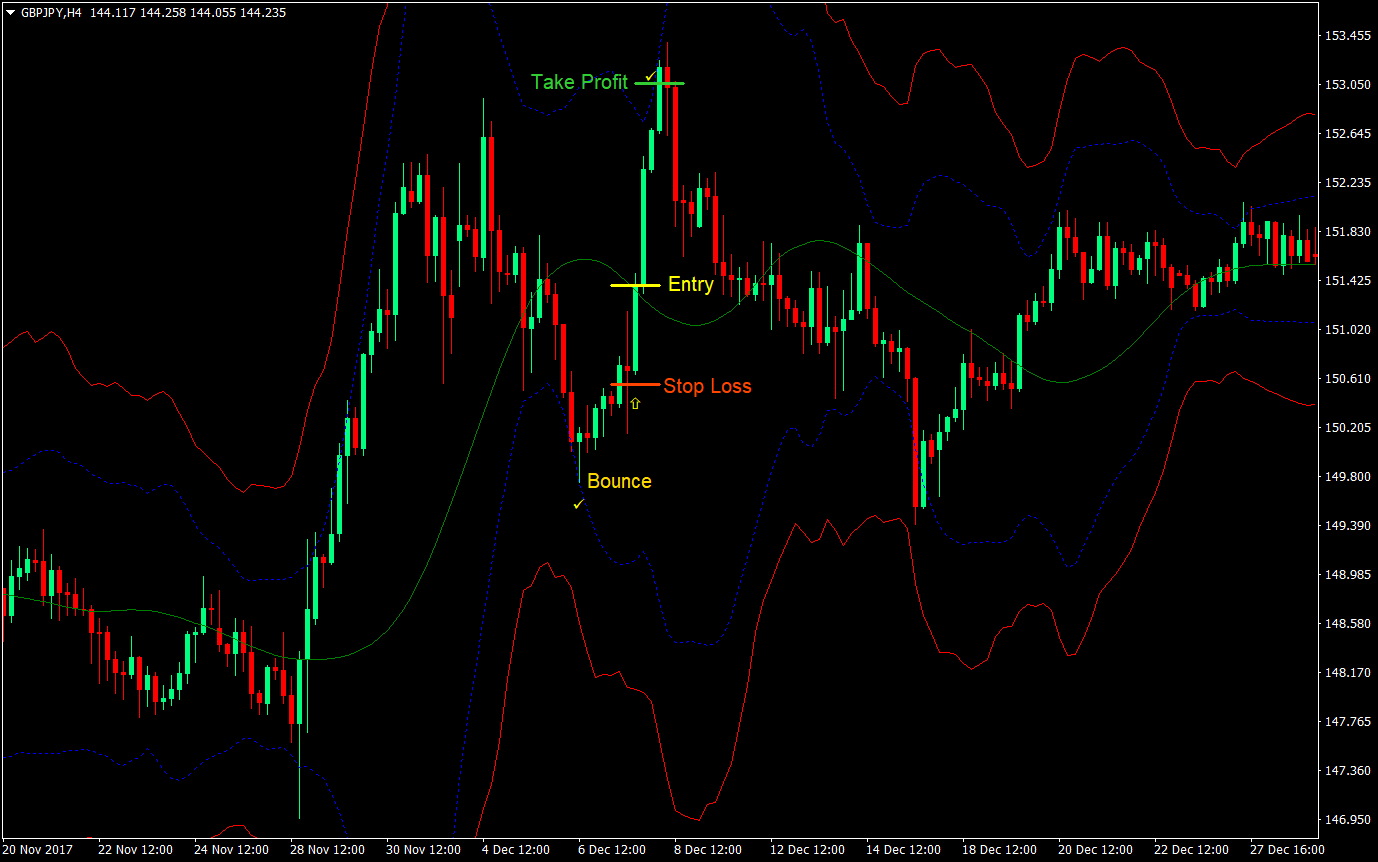This screenshot has width=1378, height=862.
Task: Click the yellow checkmark below the Bounce label
Action: pyautogui.click(x=578, y=503)
